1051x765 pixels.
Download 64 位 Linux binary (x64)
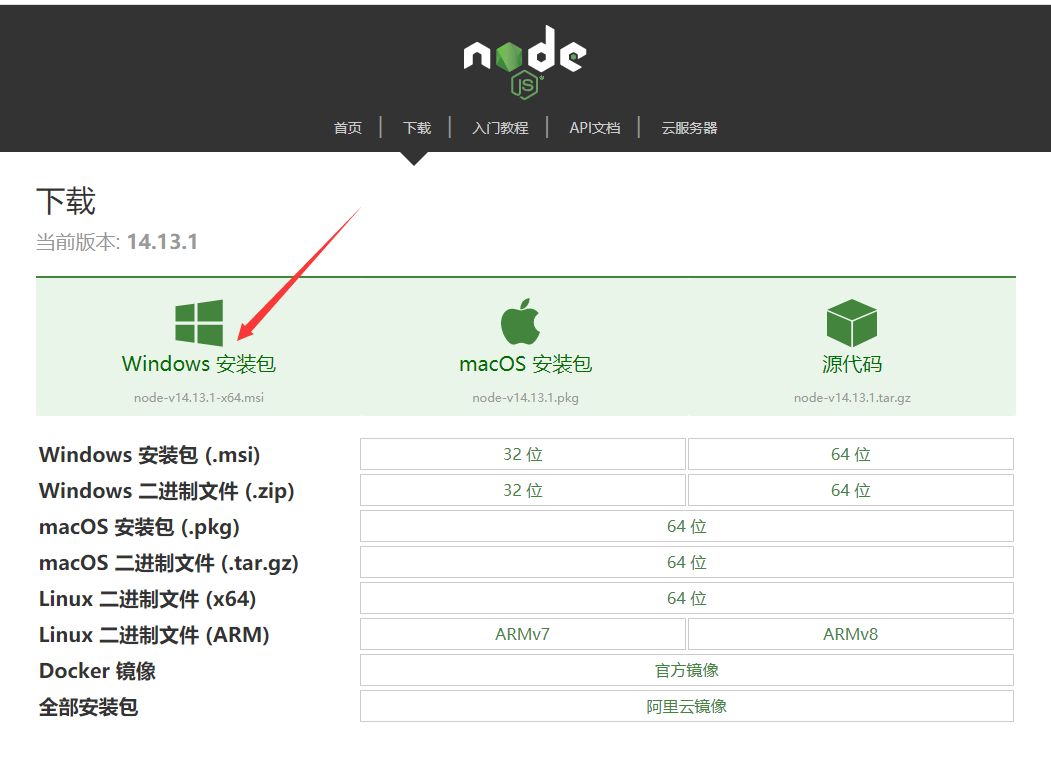(x=687, y=598)
